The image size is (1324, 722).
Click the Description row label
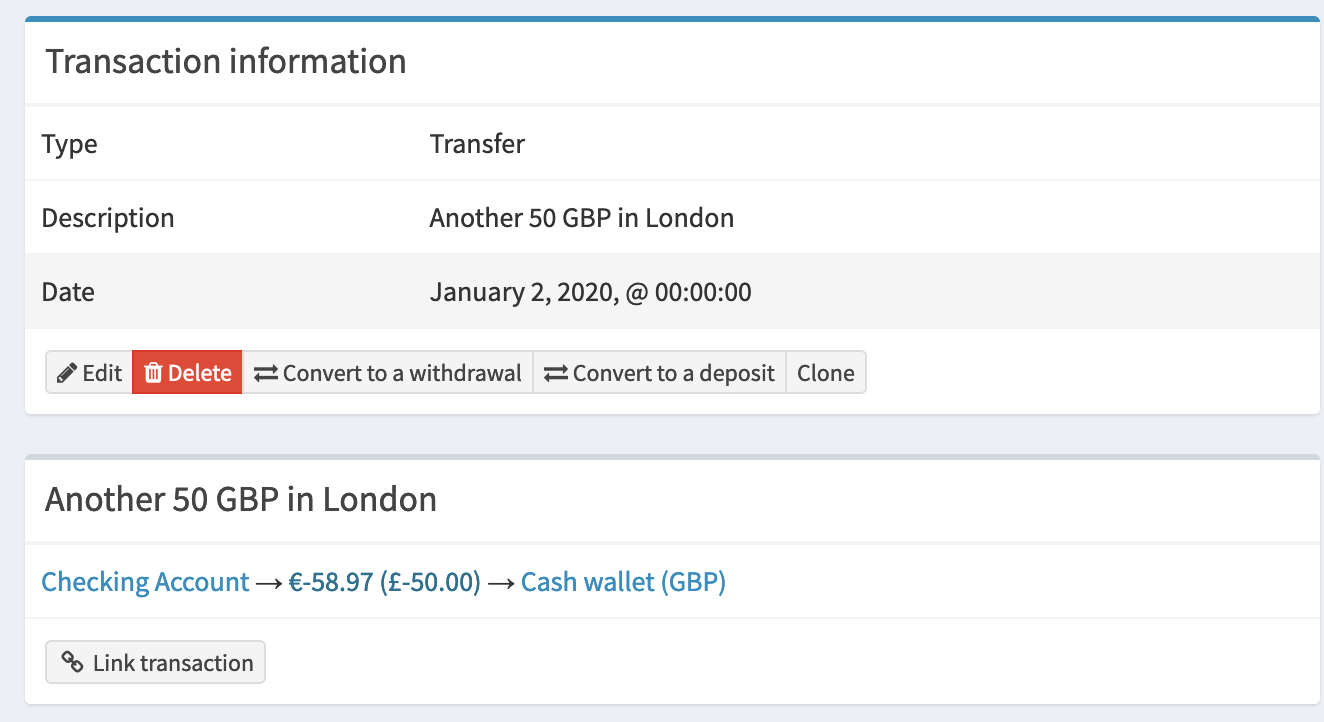pyautogui.click(x=107, y=217)
